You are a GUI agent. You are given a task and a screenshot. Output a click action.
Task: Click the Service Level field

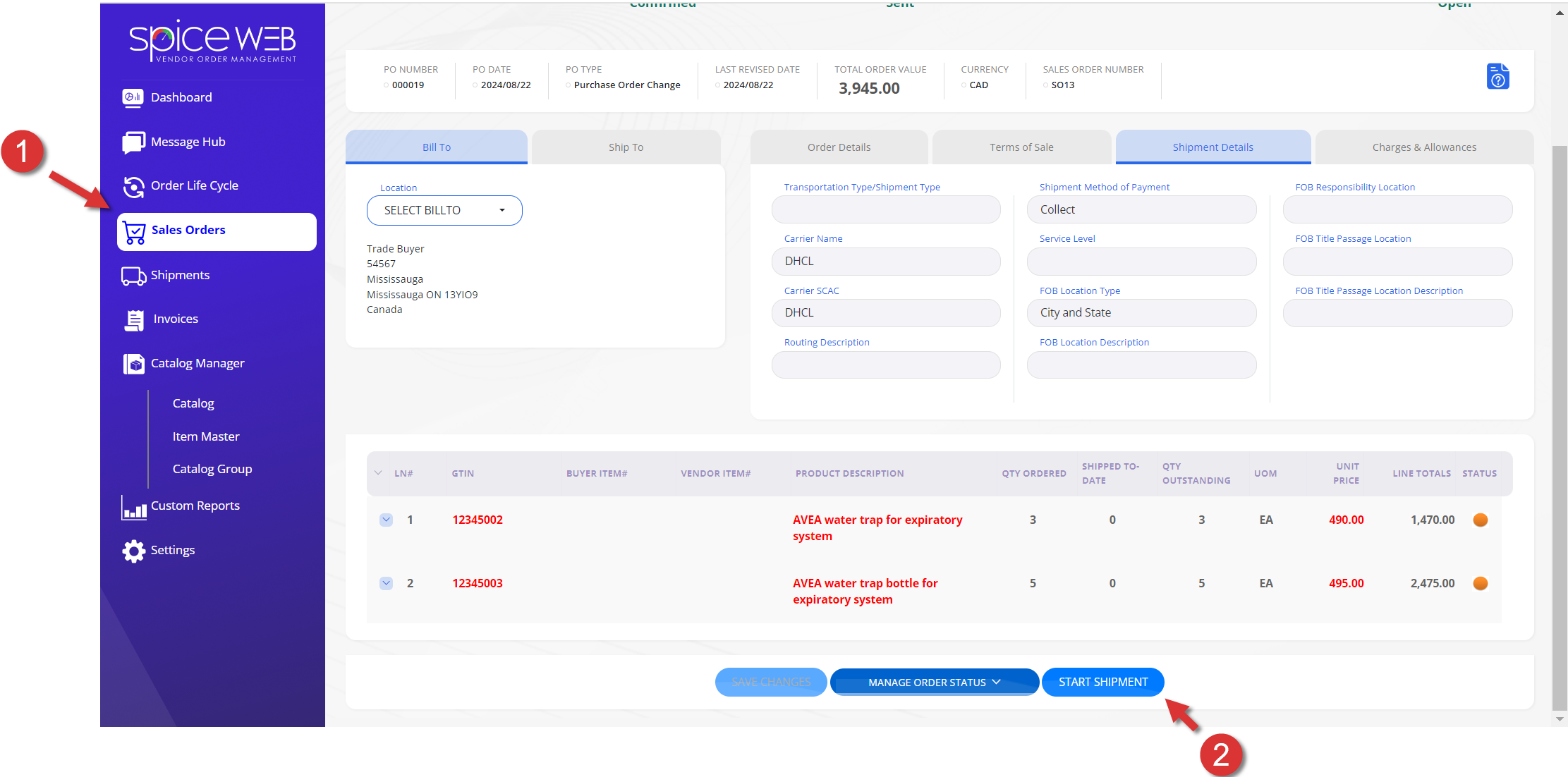click(1141, 261)
